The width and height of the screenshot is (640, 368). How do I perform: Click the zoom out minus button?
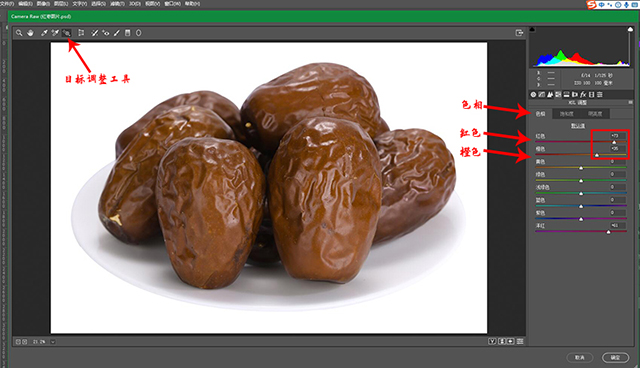click(x=18, y=341)
